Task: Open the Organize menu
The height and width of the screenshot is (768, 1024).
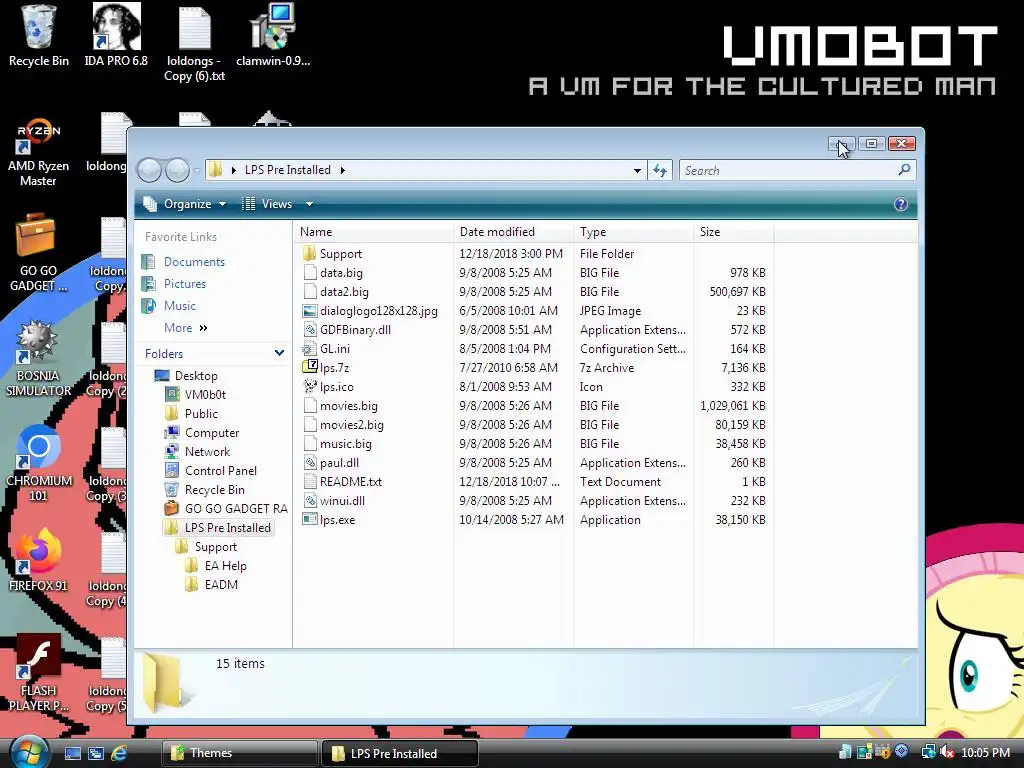Action: (x=185, y=204)
